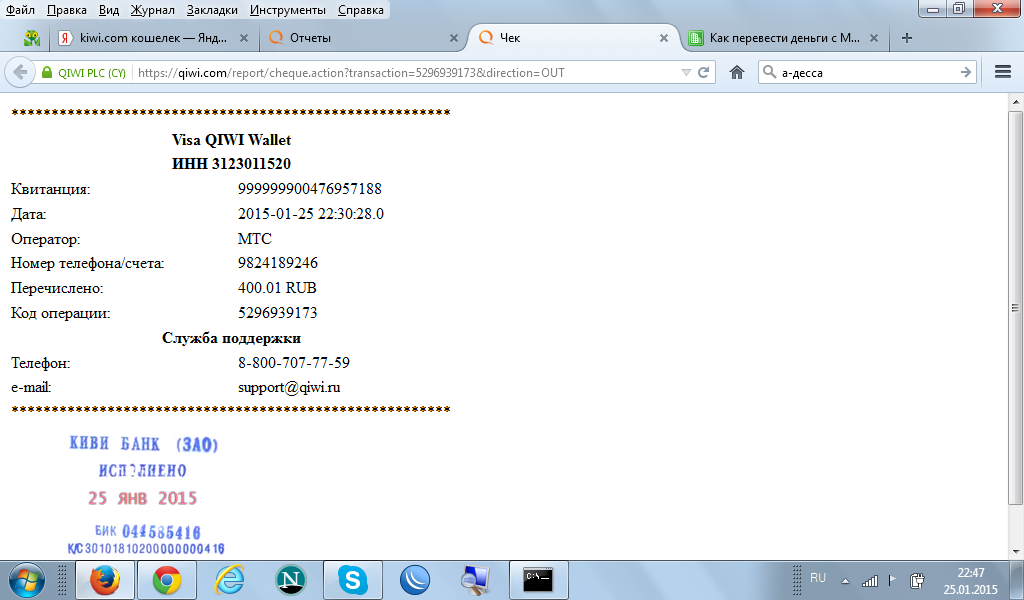Click the Firefox back arrow button
Image resolution: width=1024 pixels, height=600 pixels.
point(20,72)
